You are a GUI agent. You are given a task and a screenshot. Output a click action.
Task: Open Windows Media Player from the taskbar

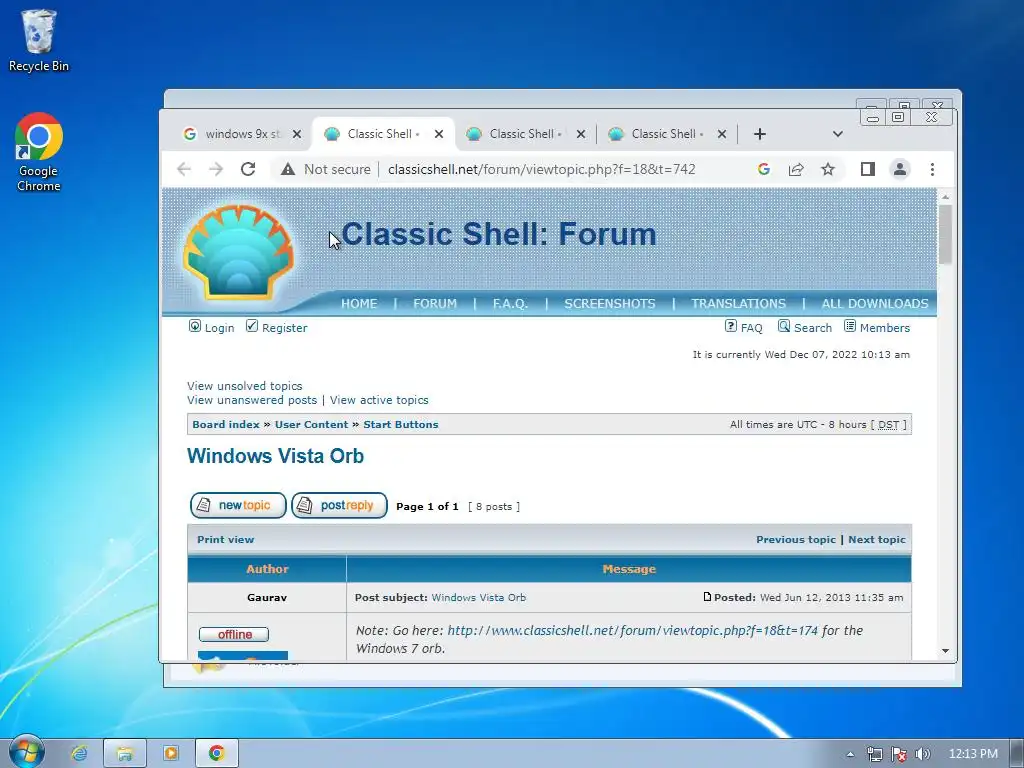tap(170, 753)
